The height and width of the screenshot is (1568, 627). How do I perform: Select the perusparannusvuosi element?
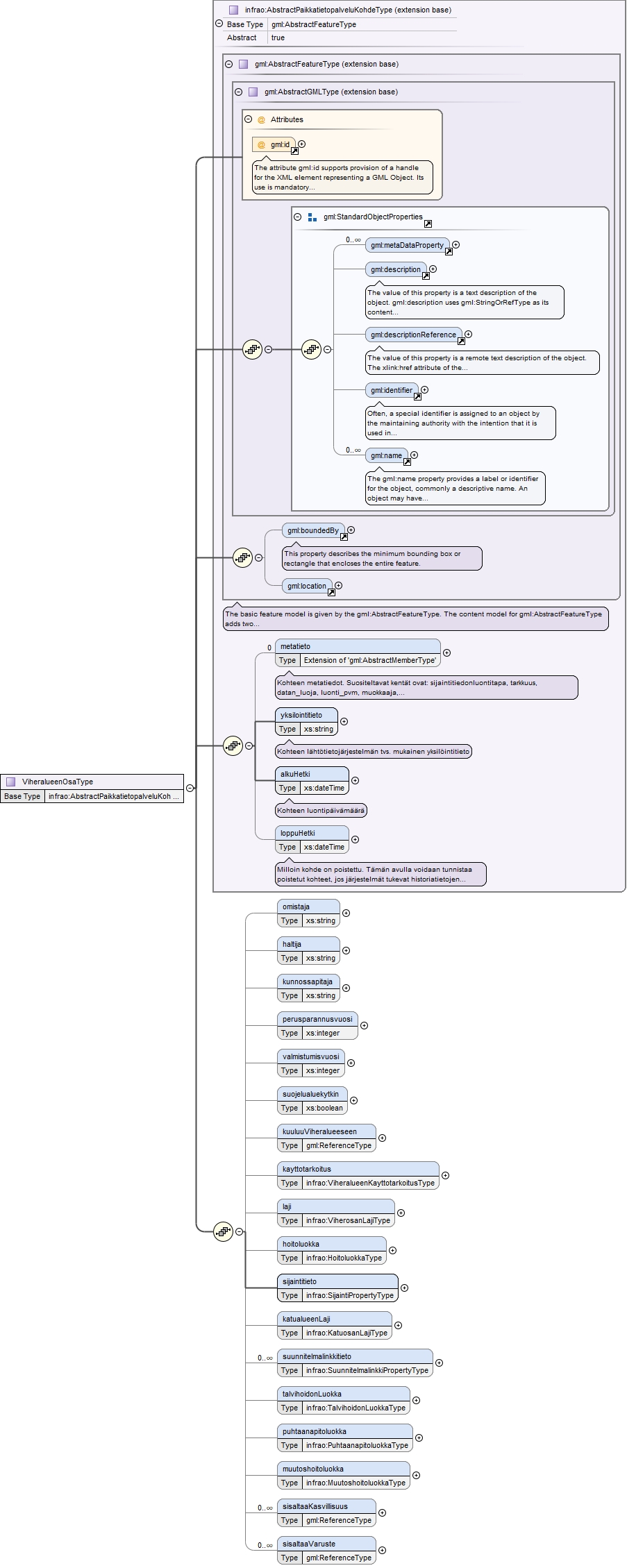point(317,1026)
